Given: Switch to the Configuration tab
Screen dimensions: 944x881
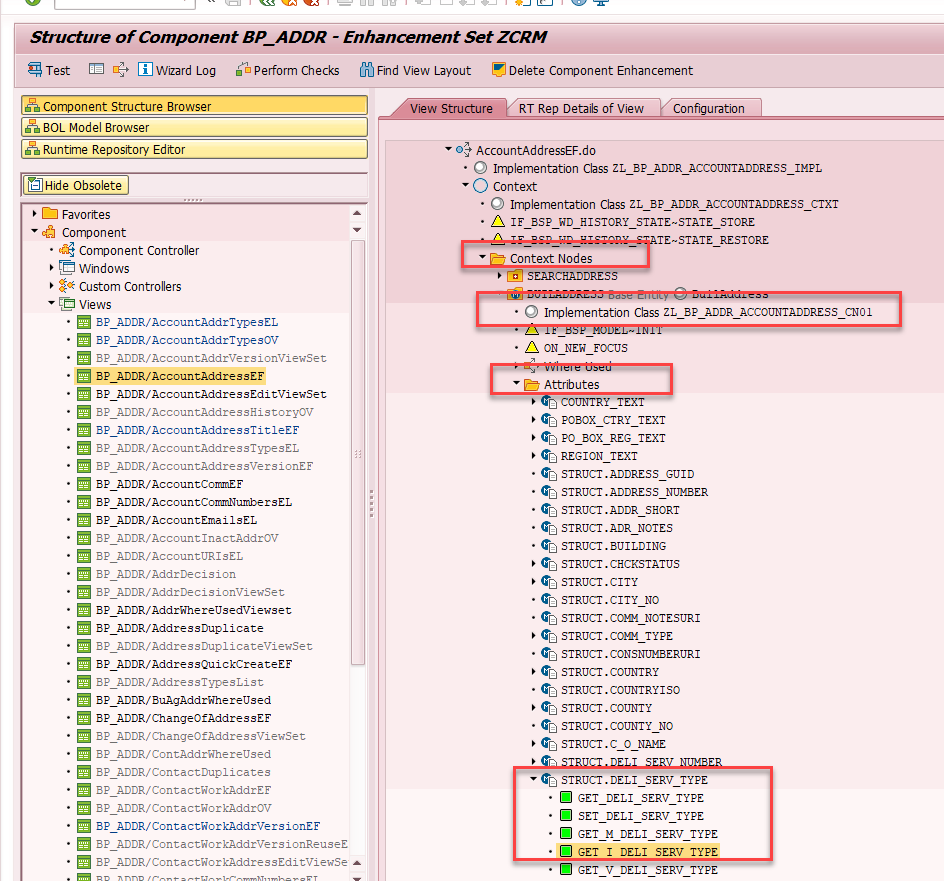Looking at the screenshot, I should [x=711, y=107].
